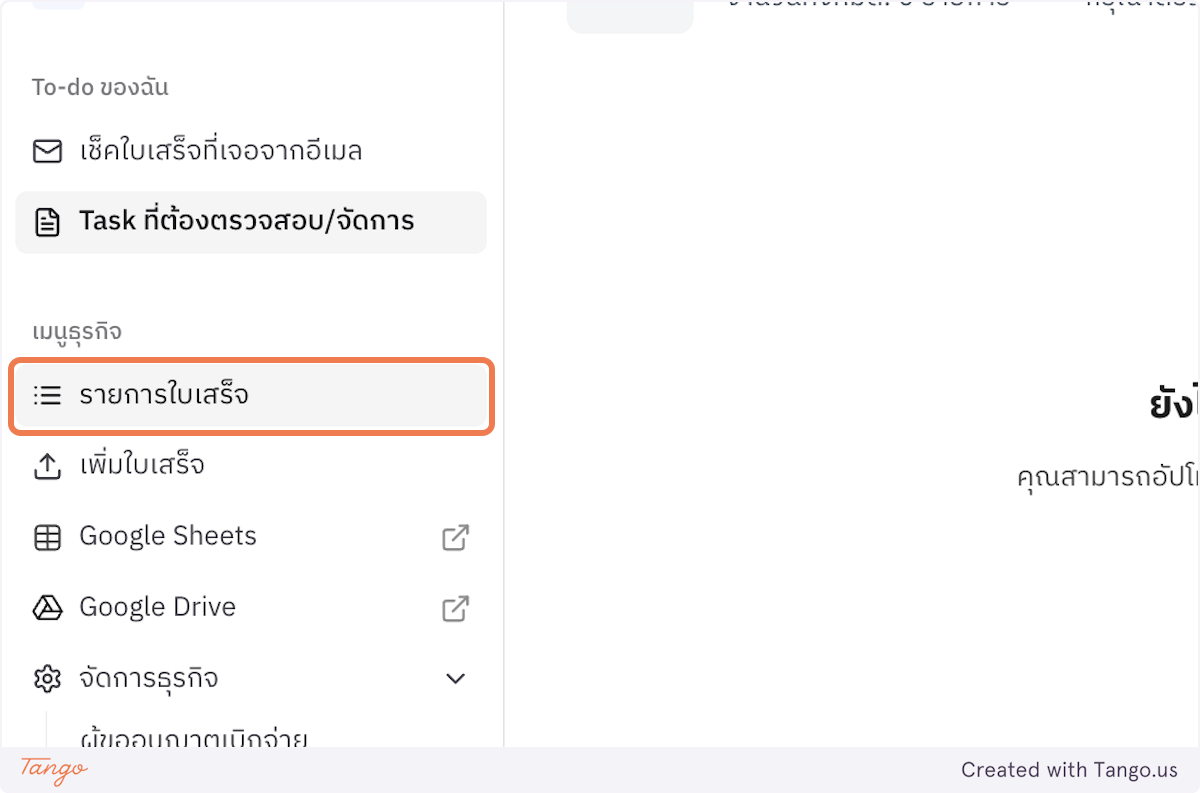Click the Google Sheets table icon

(46, 536)
